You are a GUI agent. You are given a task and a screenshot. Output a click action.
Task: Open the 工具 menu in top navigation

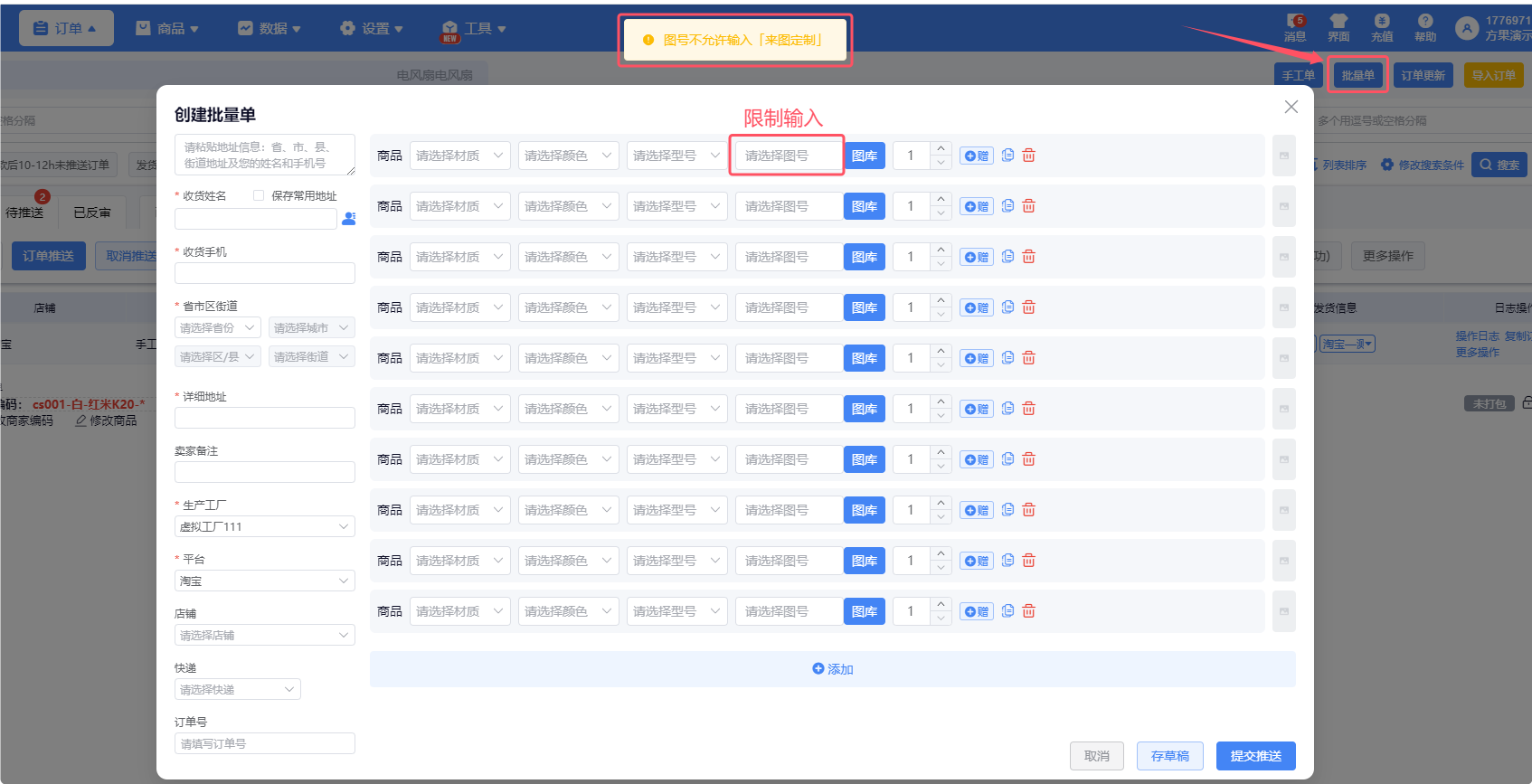[x=474, y=28]
